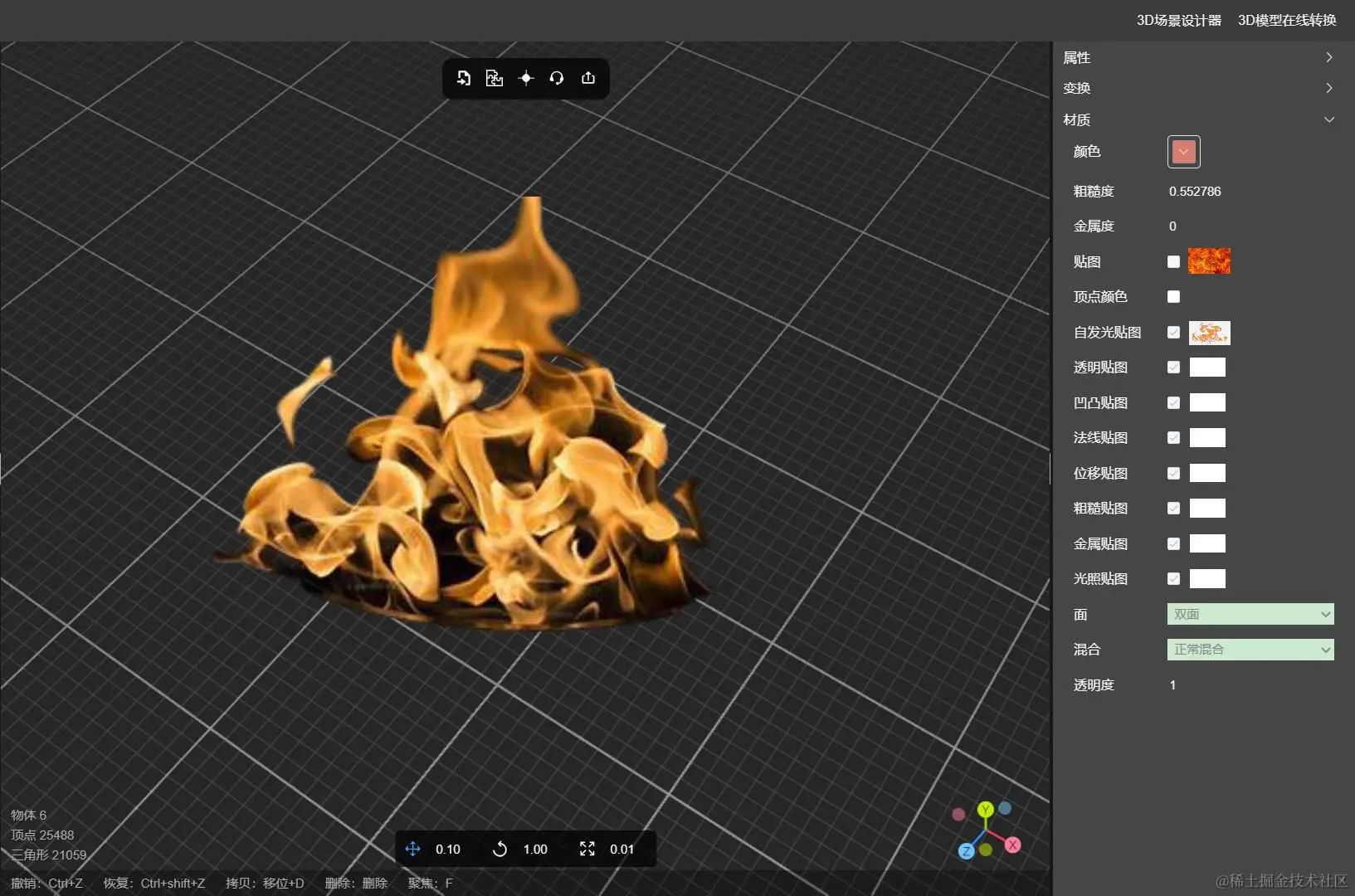Viewport: 1355px width, 896px height.
Task: Select the crosshair focus target tool
Action: click(526, 78)
